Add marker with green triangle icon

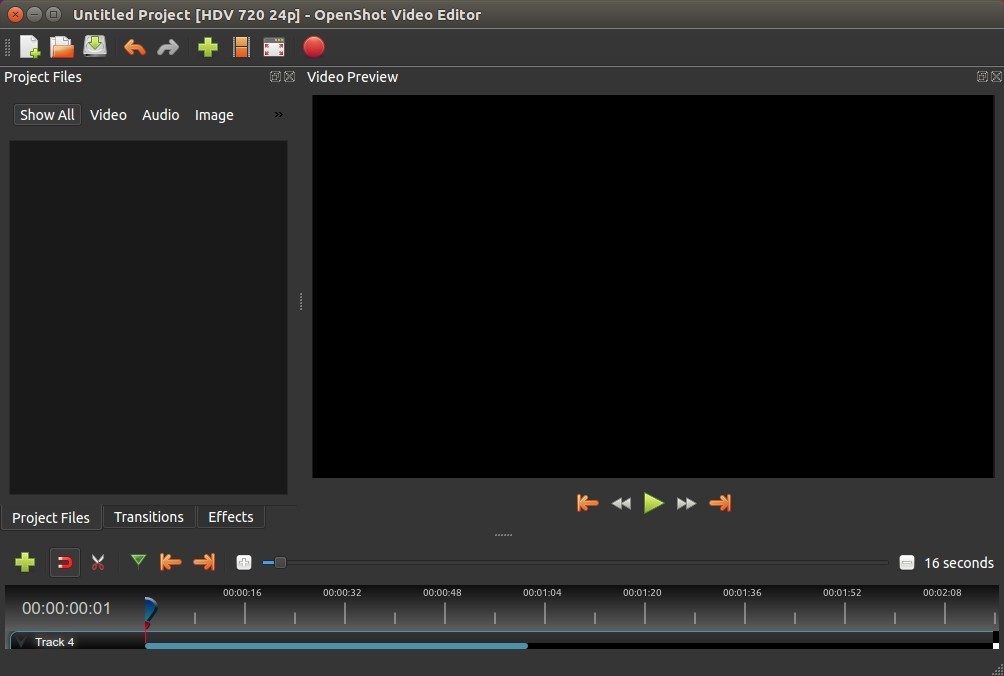[138, 561]
